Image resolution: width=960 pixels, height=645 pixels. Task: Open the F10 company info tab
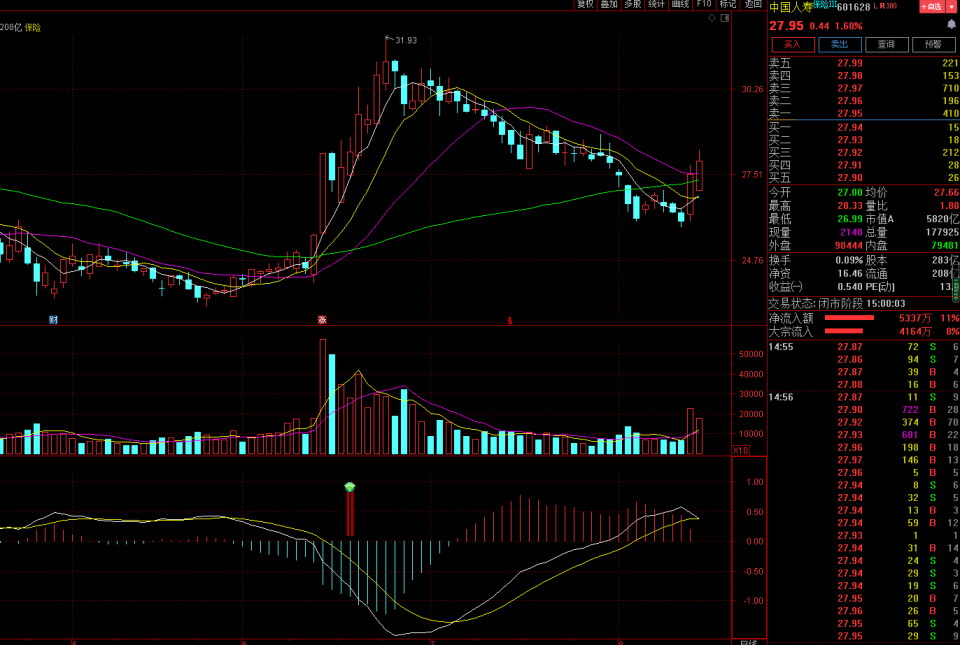[x=705, y=5]
